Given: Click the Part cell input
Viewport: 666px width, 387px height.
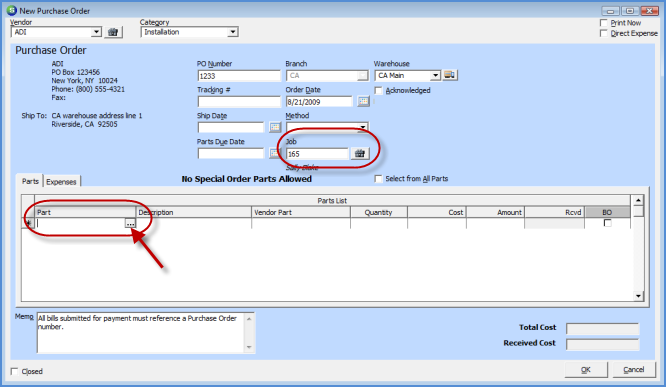Looking at the screenshot, I should 80,223.
